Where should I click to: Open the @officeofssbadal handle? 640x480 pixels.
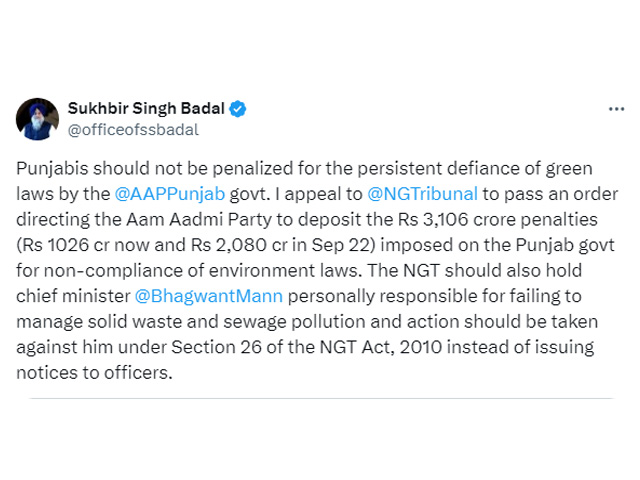(133, 130)
